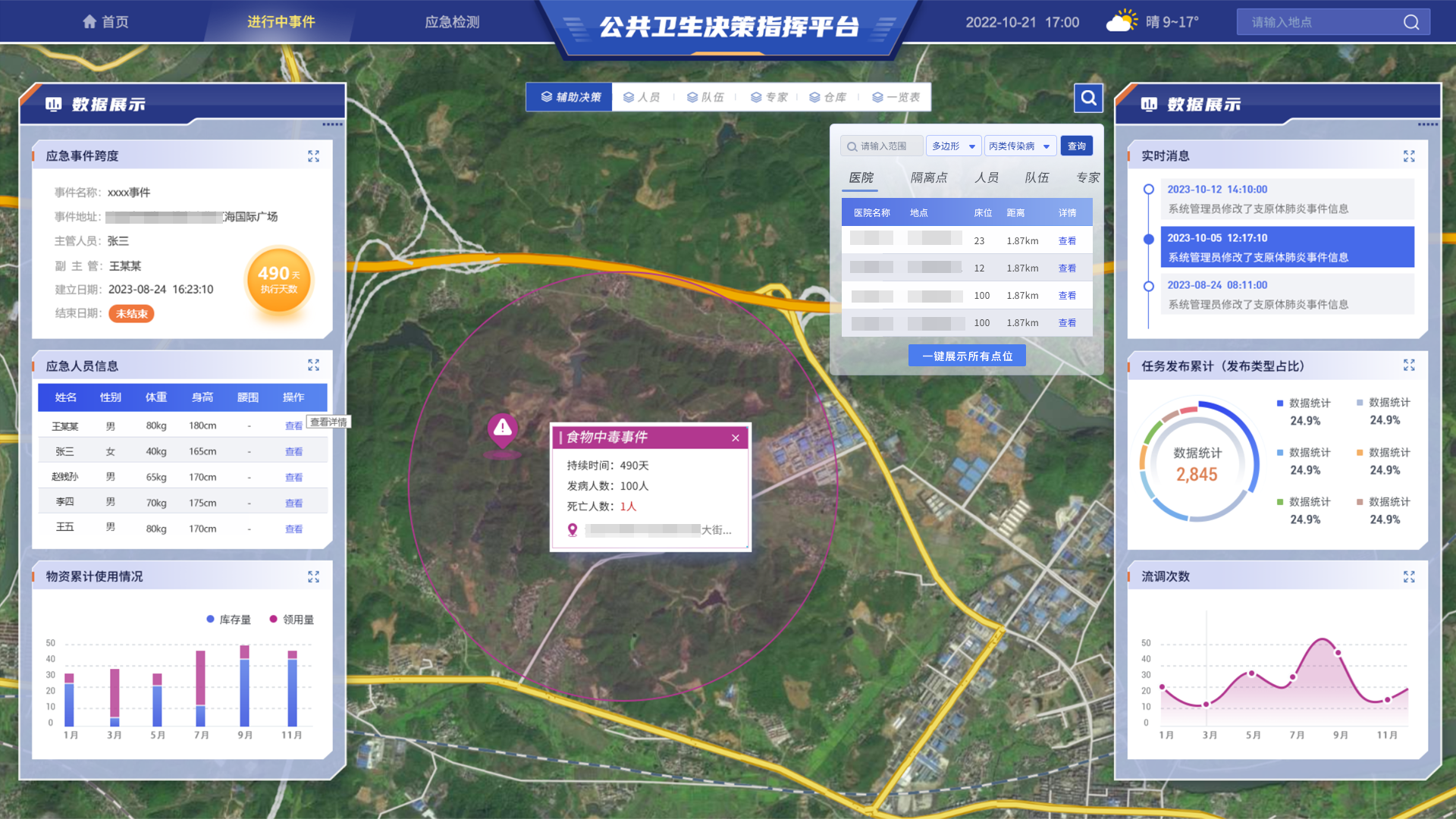Open the 应急检测 navigation tab
The image size is (1456, 819).
pos(452,22)
